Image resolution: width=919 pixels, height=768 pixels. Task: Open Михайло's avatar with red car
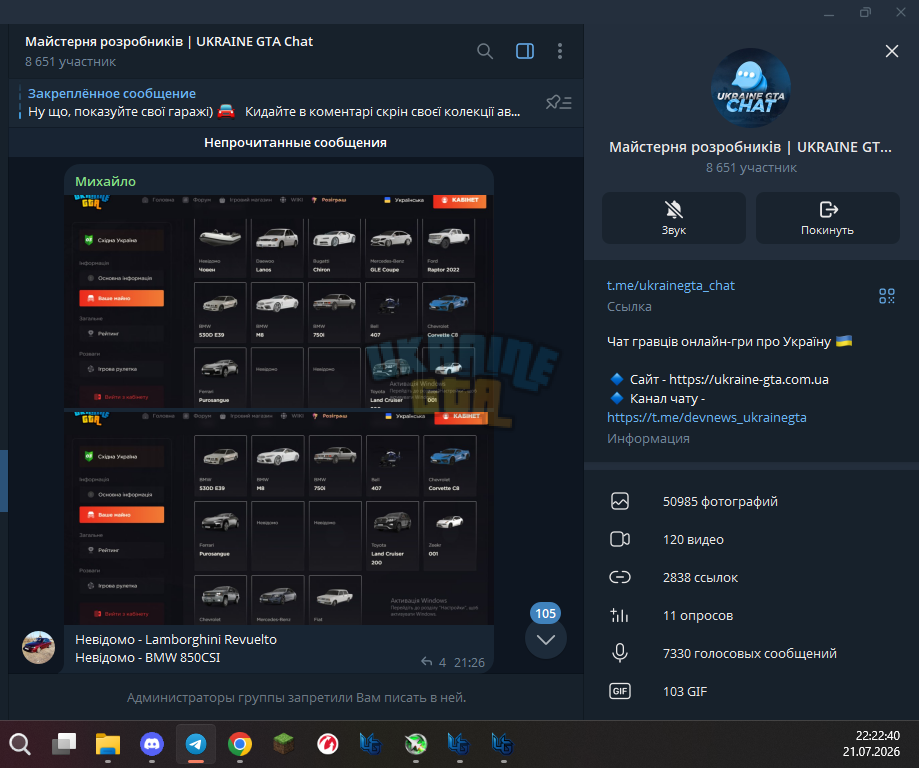38,647
